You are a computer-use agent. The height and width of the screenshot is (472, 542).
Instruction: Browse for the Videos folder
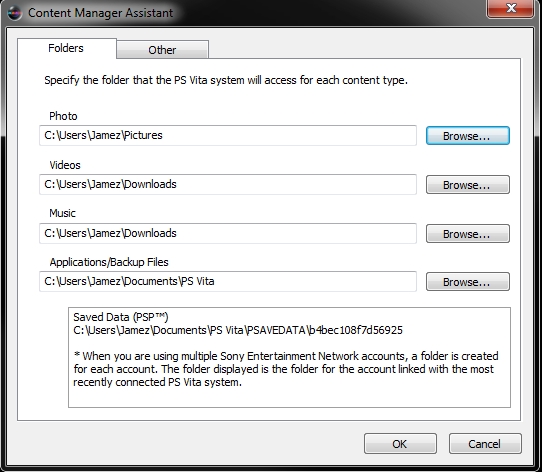pyautogui.click(x=468, y=185)
